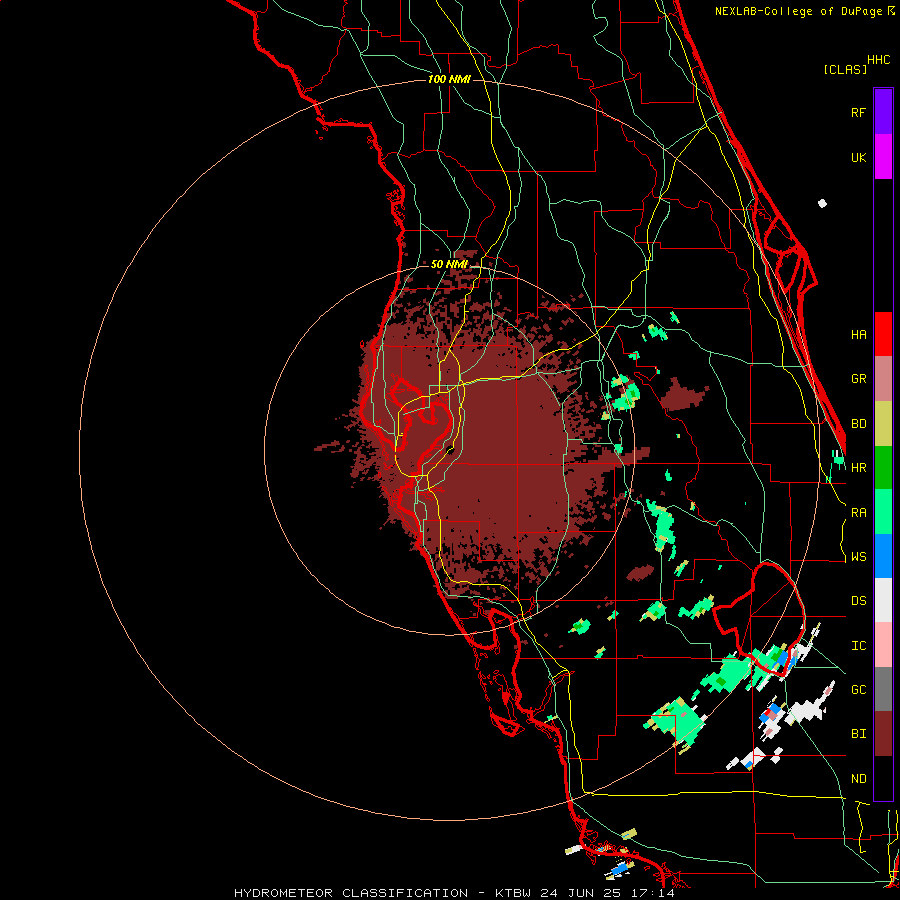Click the 'RA' legend label
The height and width of the screenshot is (900, 900).
(x=859, y=512)
